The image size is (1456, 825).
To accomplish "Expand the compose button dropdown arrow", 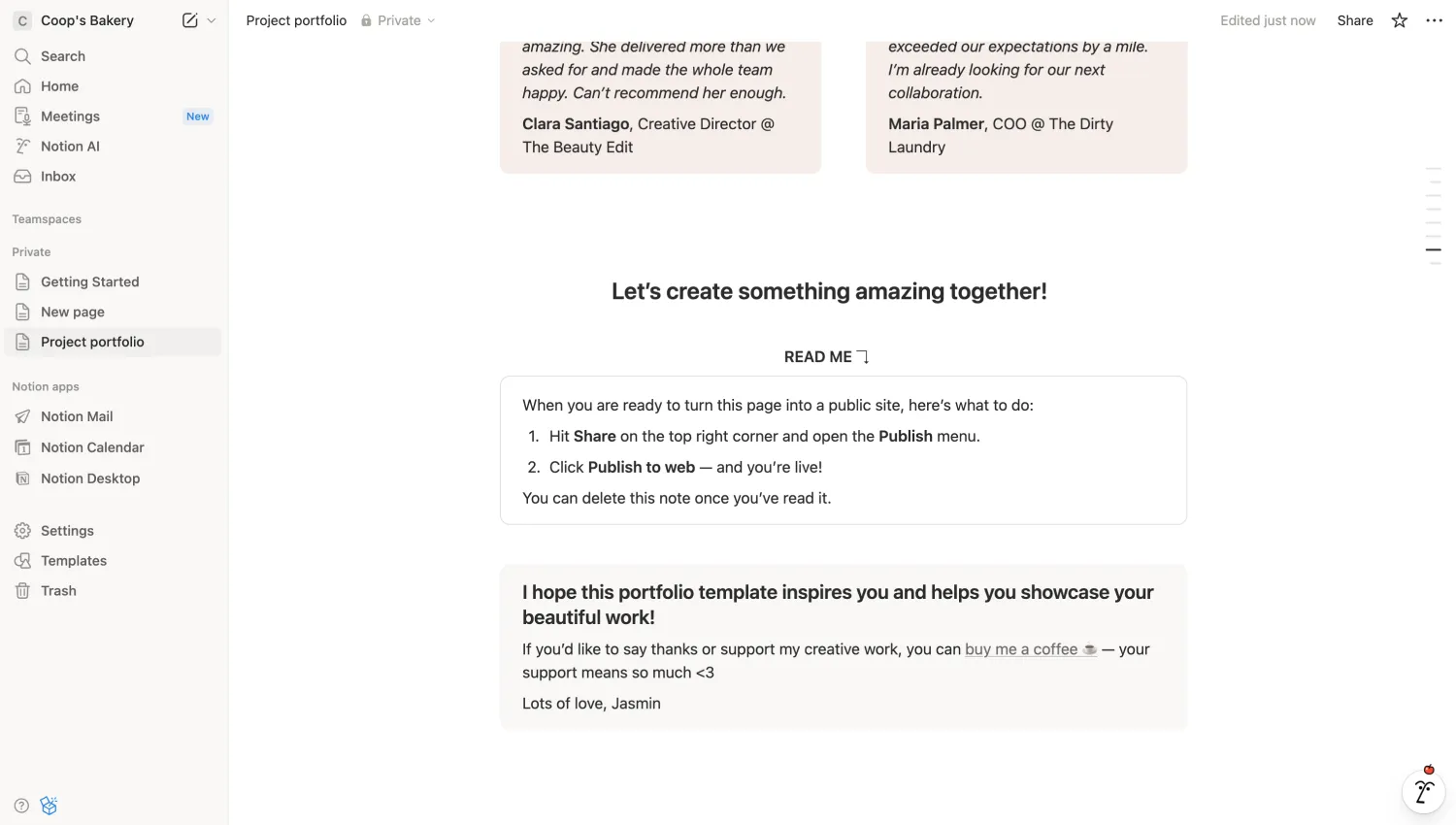I will (x=211, y=19).
